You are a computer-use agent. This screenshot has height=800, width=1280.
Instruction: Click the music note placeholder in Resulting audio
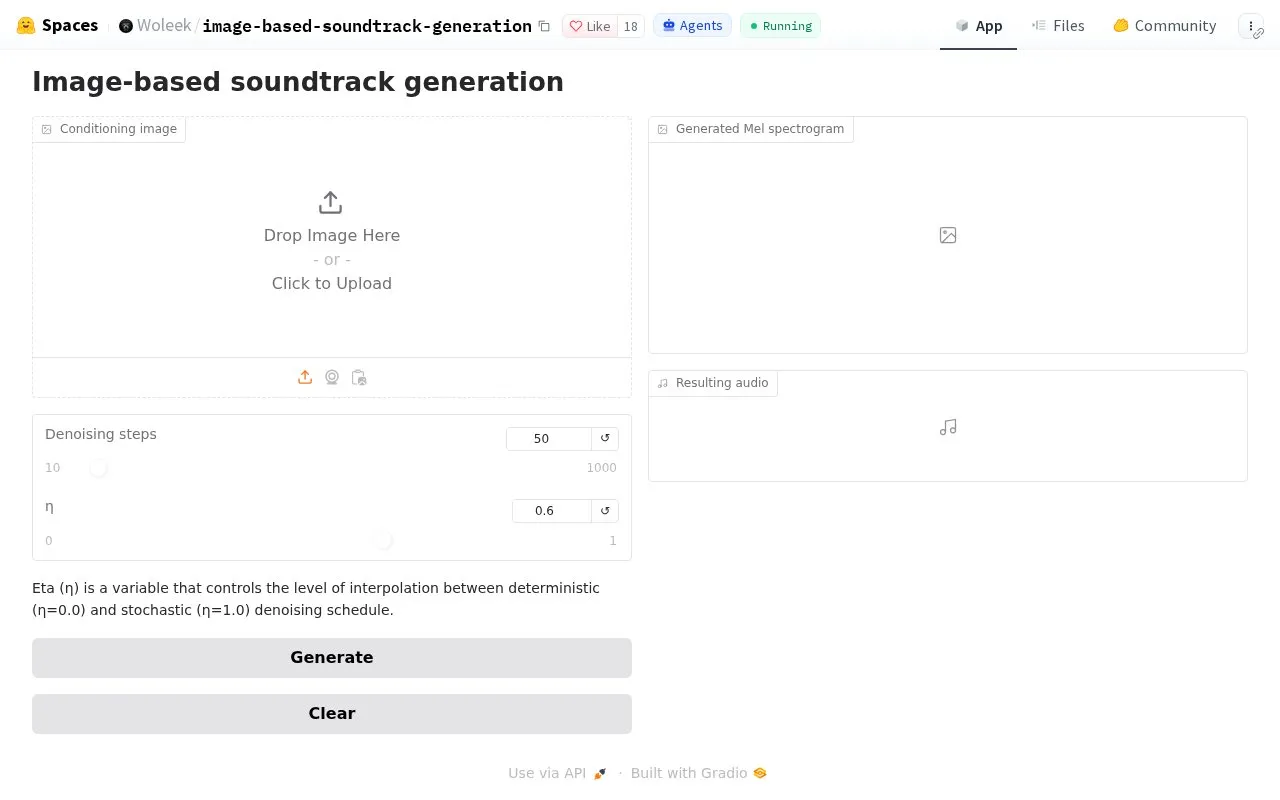tap(948, 427)
